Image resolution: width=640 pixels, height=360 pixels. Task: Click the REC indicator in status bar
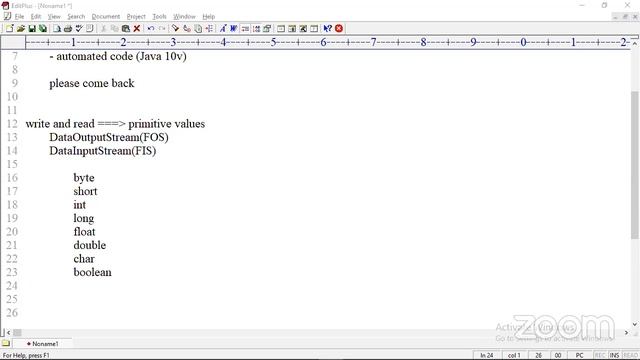(600, 355)
